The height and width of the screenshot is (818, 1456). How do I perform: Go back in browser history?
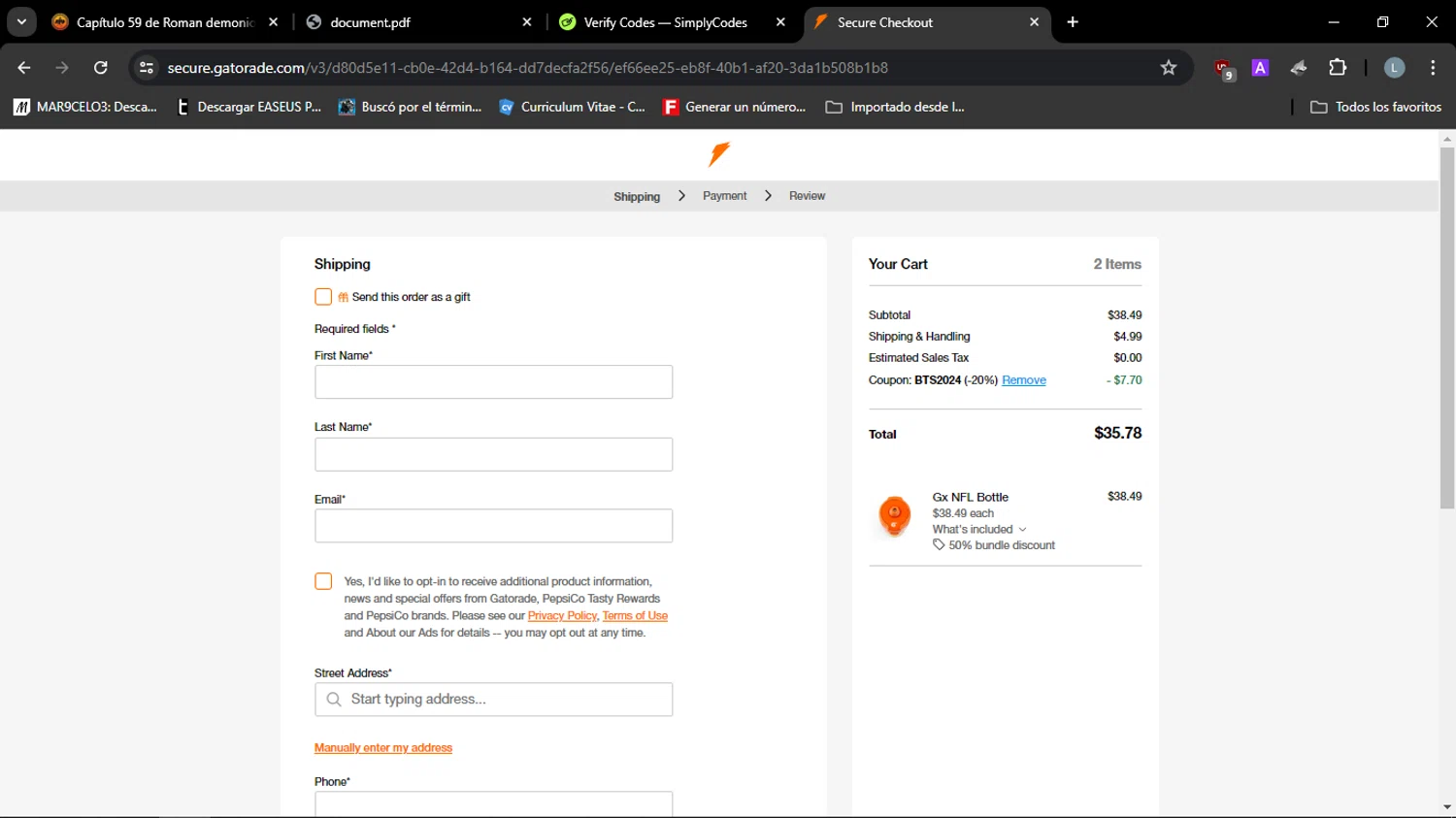(24, 68)
